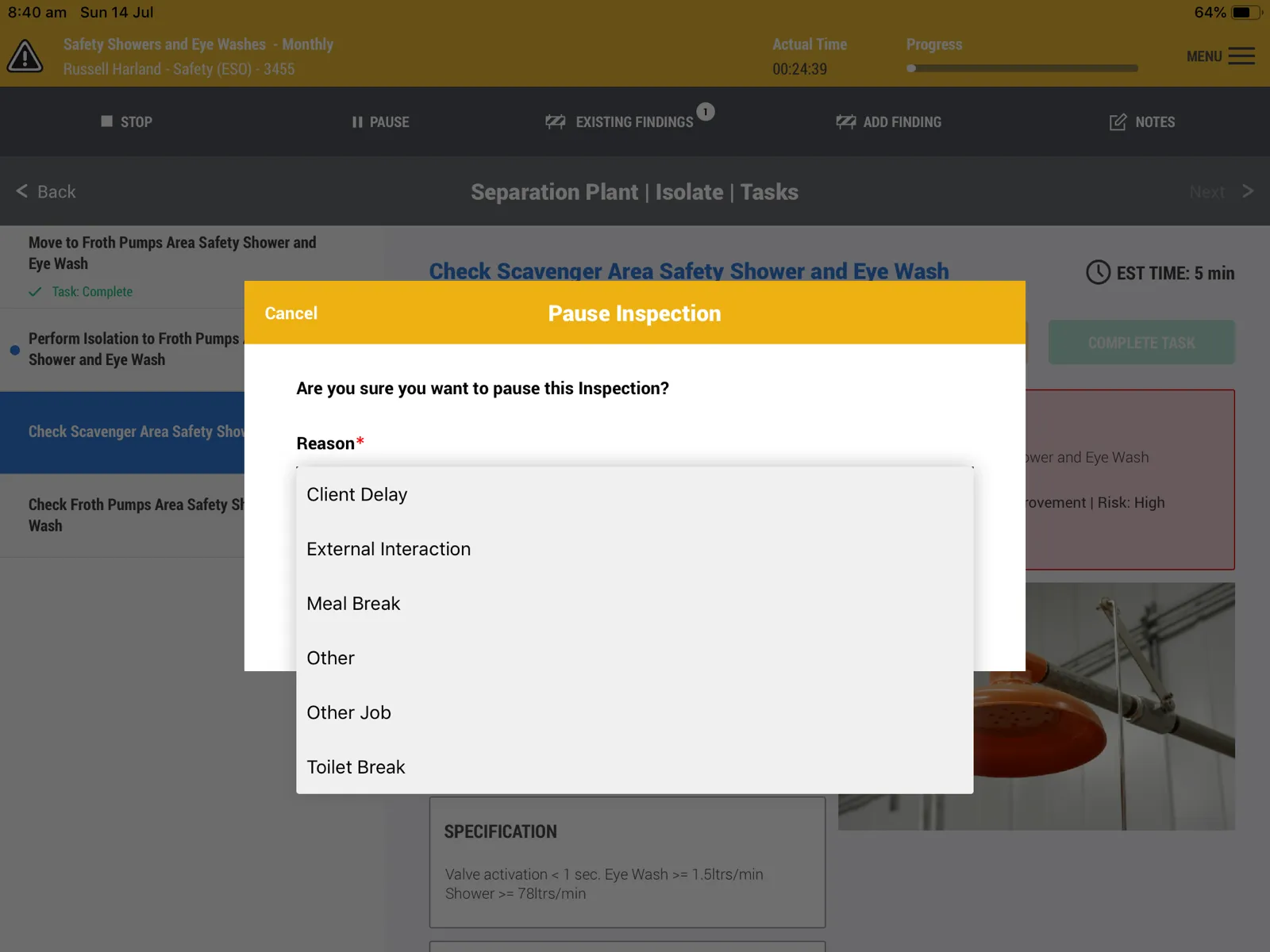This screenshot has height=952, width=1270.
Task: Cancel the Pause Inspection dialog
Action: point(291,313)
